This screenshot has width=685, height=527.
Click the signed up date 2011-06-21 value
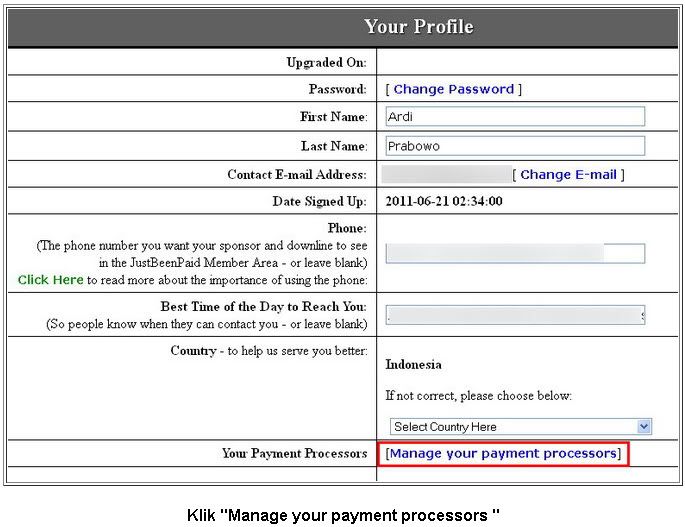point(444,201)
